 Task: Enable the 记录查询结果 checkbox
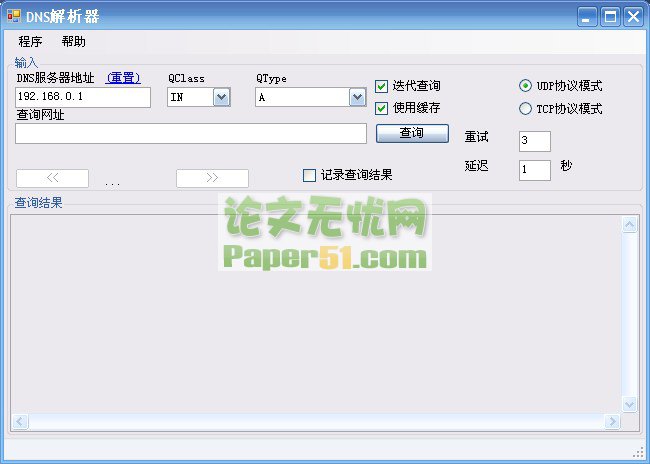[309, 175]
